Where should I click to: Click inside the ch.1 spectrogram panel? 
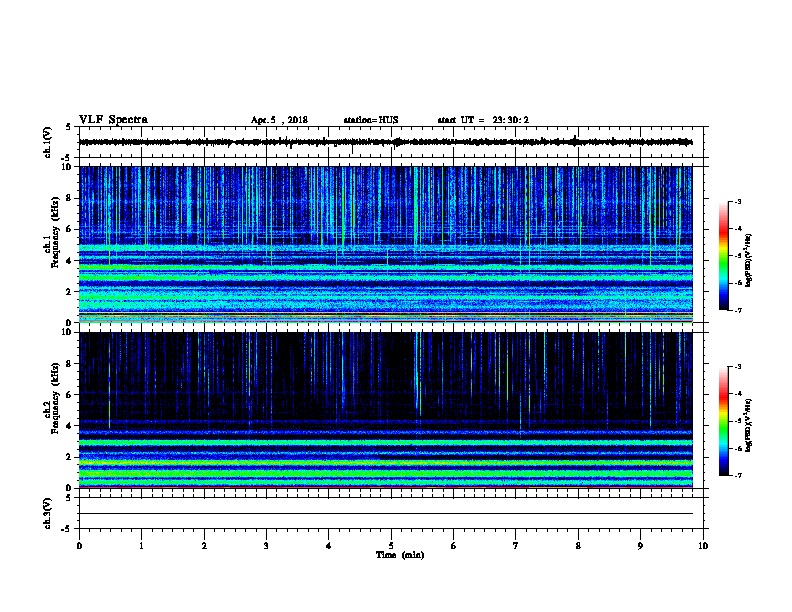pyautogui.click(x=386, y=244)
